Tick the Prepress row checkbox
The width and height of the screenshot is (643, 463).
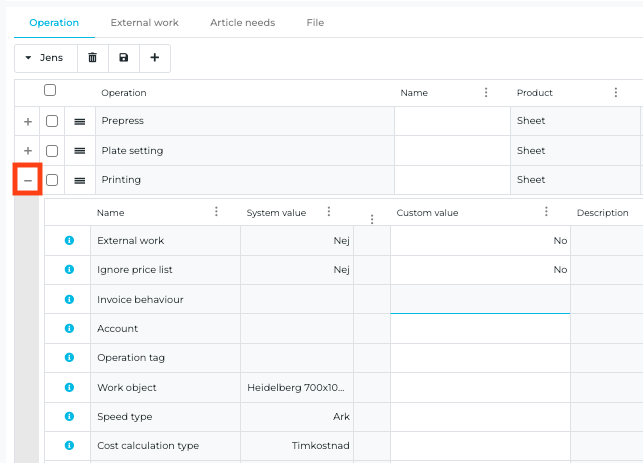click(x=52, y=121)
